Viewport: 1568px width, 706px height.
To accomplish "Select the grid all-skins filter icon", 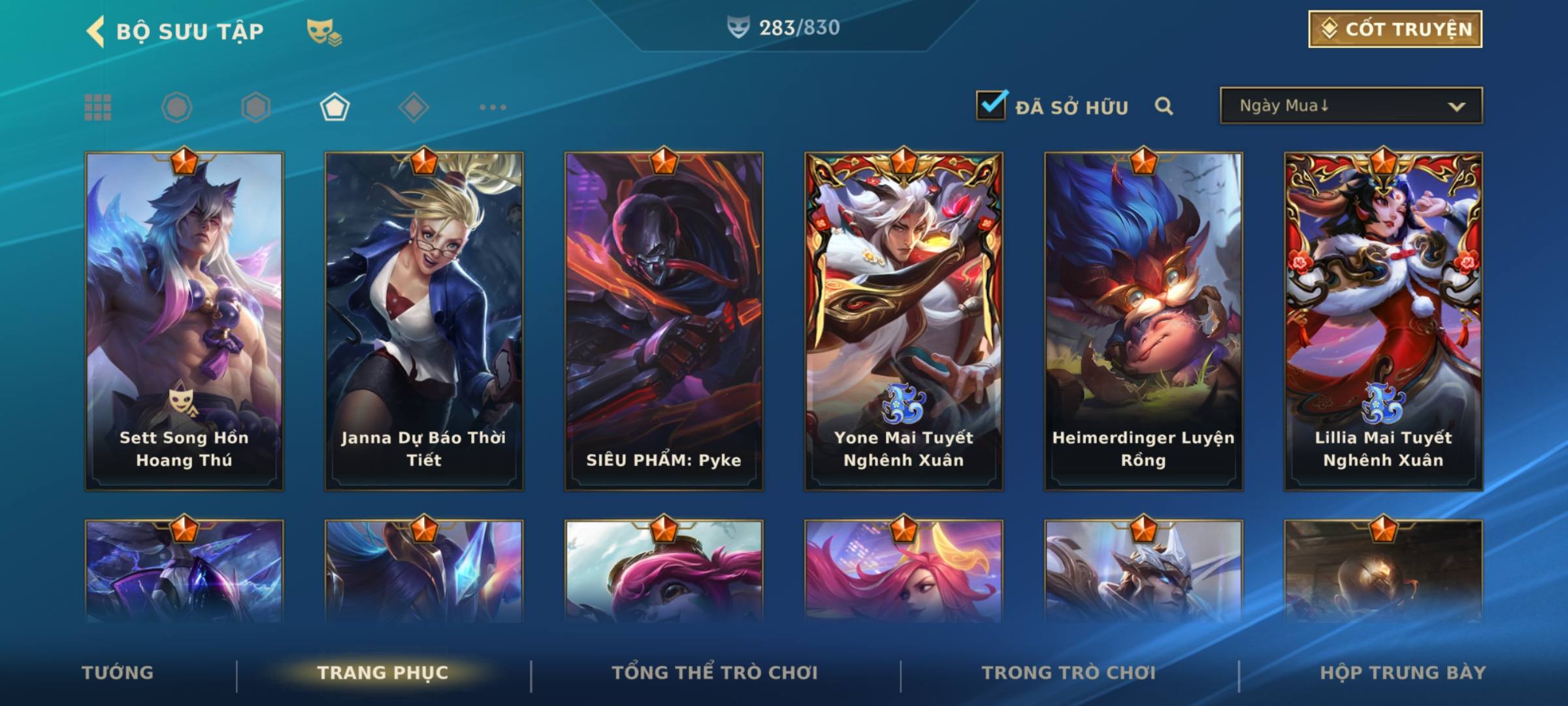I will pos(98,107).
